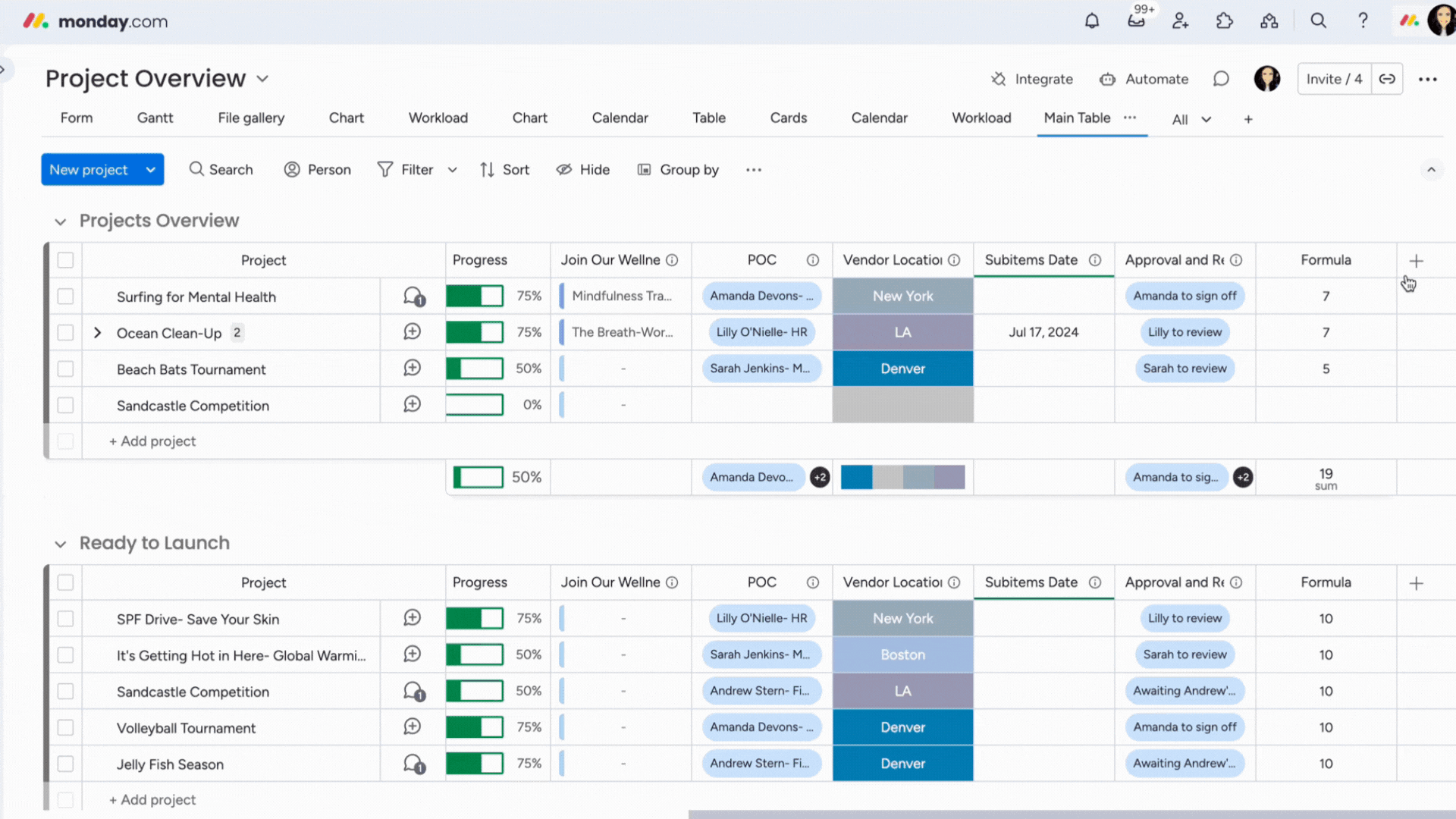Add column in Ready to Launch group
The height and width of the screenshot is (819, 1456).
(1416, 583)
